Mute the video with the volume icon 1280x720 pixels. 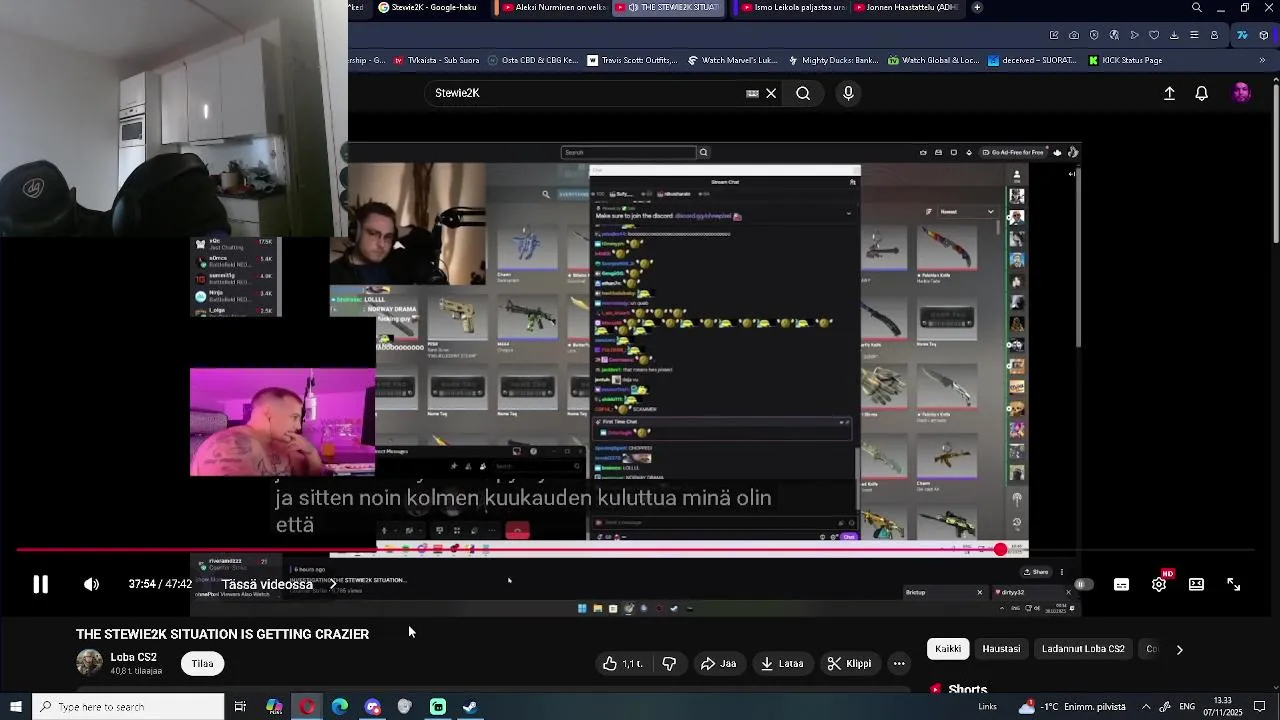[91, 585]
